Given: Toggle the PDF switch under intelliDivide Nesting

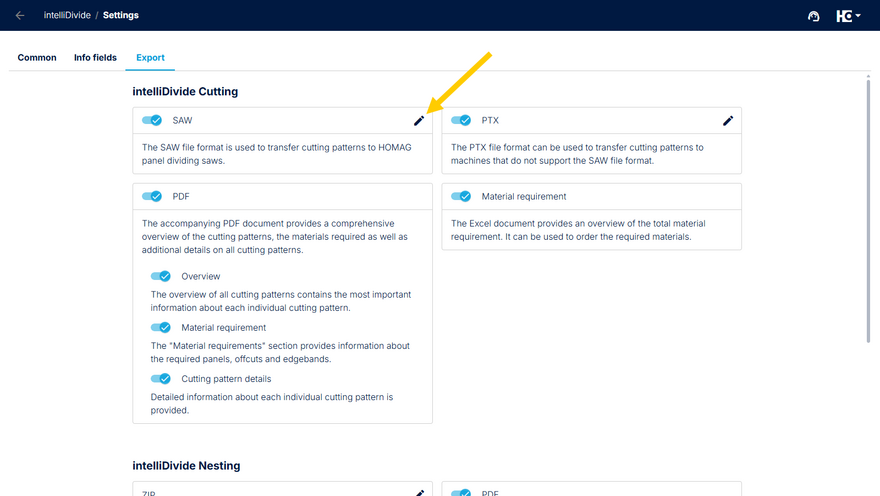Looking at the screenshot, I should click(461, 493).
